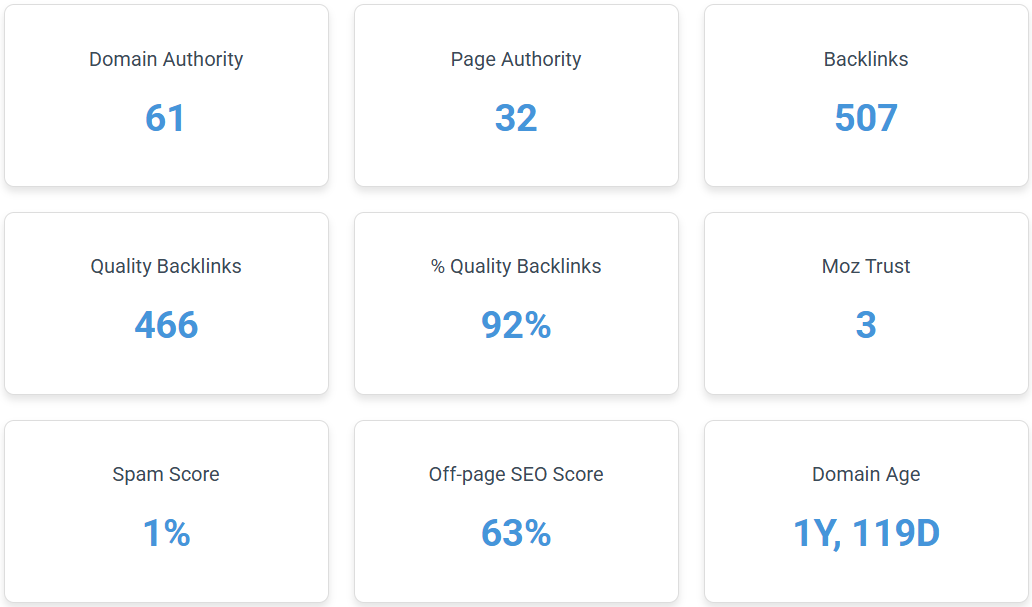Click the Domain Authority card label

coord(166,59)
